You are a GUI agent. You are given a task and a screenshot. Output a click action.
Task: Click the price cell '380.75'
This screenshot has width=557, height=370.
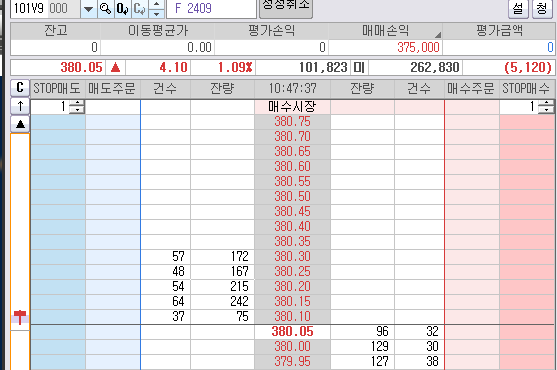[x=292, y=122]
